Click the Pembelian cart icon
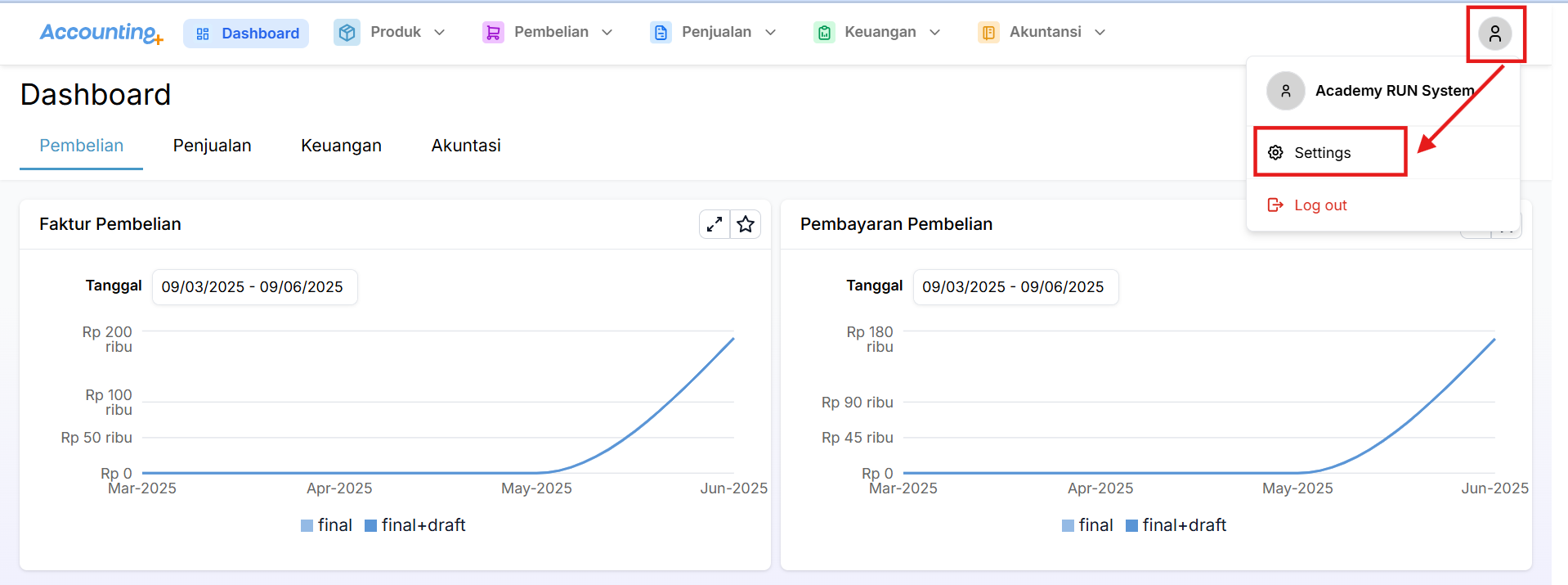Screen dimensions: 1568x585 pyautogui.click(x=493, y=33)
